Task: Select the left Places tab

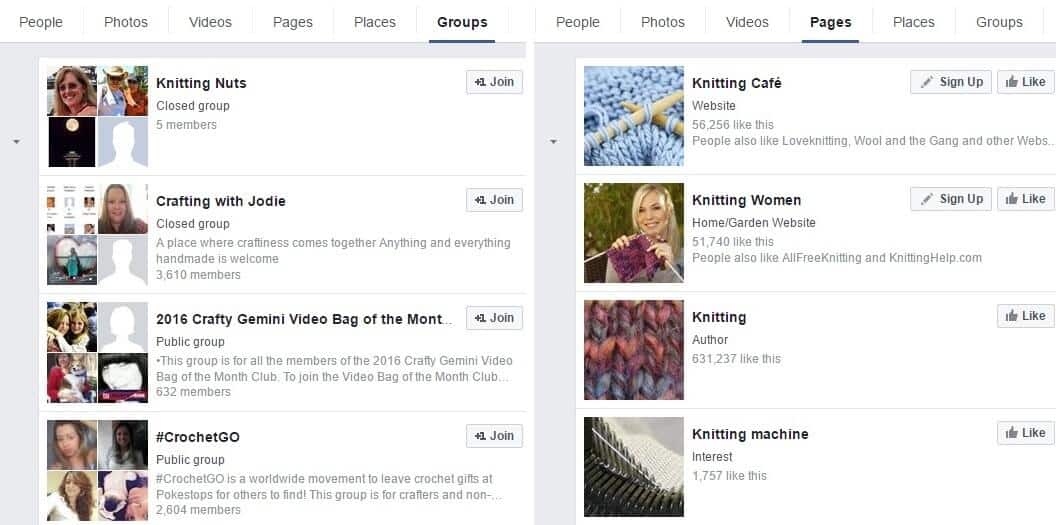Action: point(375,22)
